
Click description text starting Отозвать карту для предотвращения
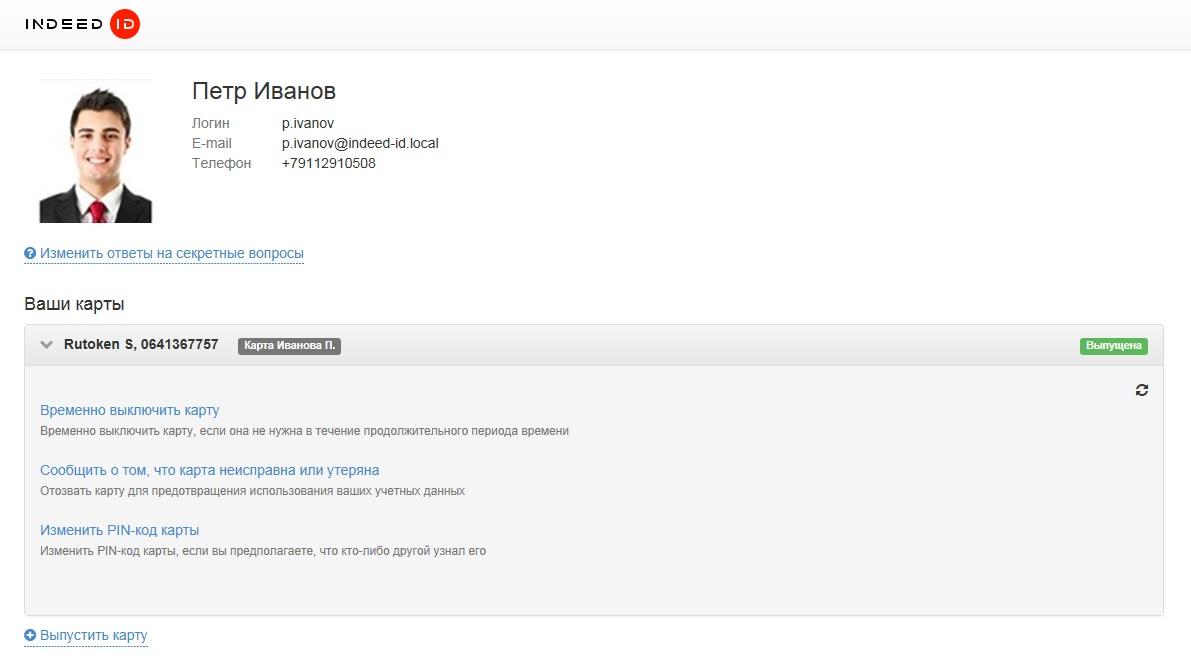252,491
